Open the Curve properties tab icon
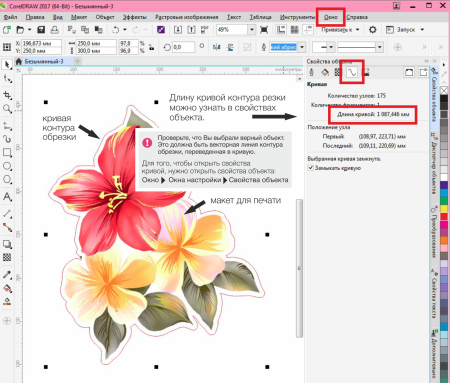This screenshot has height=383, width=450. pyautogui.click(x=352, y=72)
